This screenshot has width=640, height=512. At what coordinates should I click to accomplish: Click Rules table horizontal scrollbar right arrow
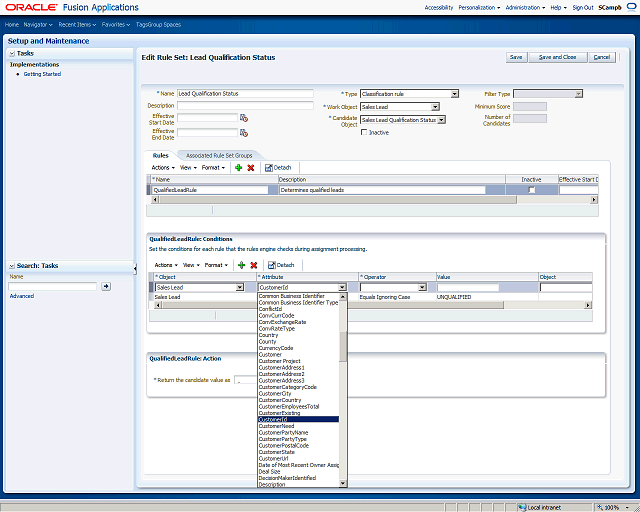pyautogui.click(x=594, y=200)
